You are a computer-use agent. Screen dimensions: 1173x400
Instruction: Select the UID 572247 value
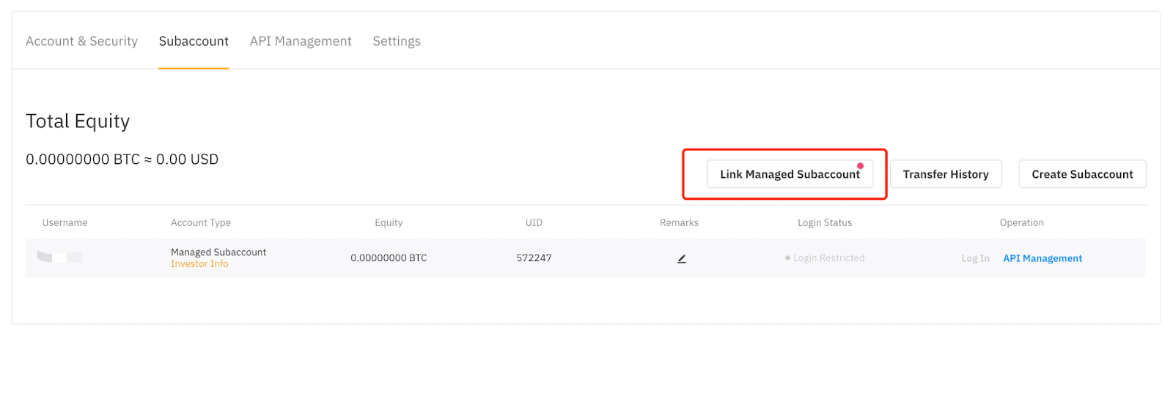pos(534,258)
